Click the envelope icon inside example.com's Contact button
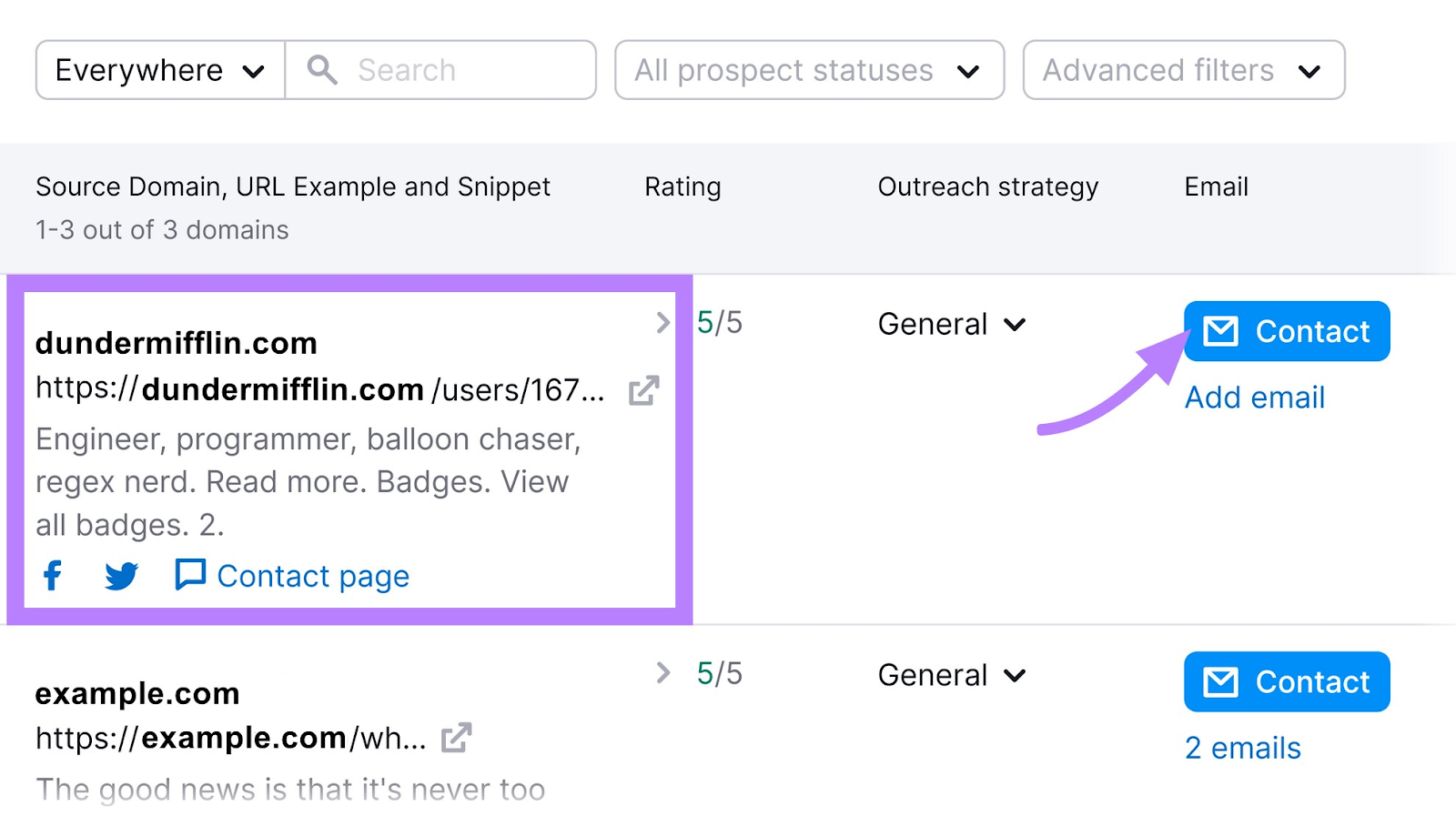The height and width of the screenshot is (816, 1456). pos(1221,681)
